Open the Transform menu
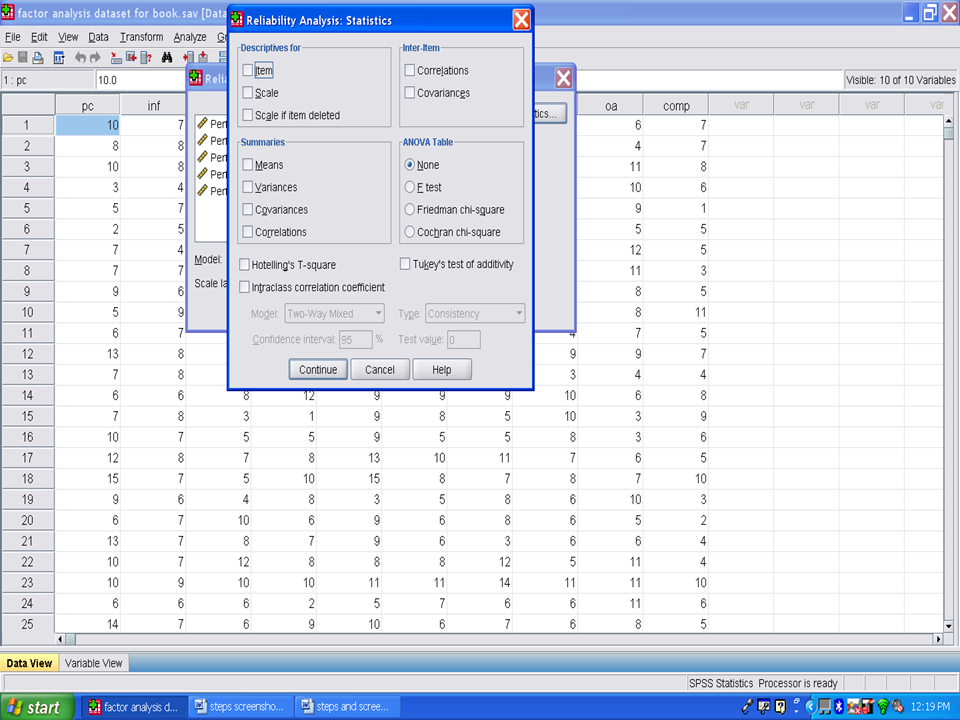Viewport: 960px width, 720px height. coord(141,37)
